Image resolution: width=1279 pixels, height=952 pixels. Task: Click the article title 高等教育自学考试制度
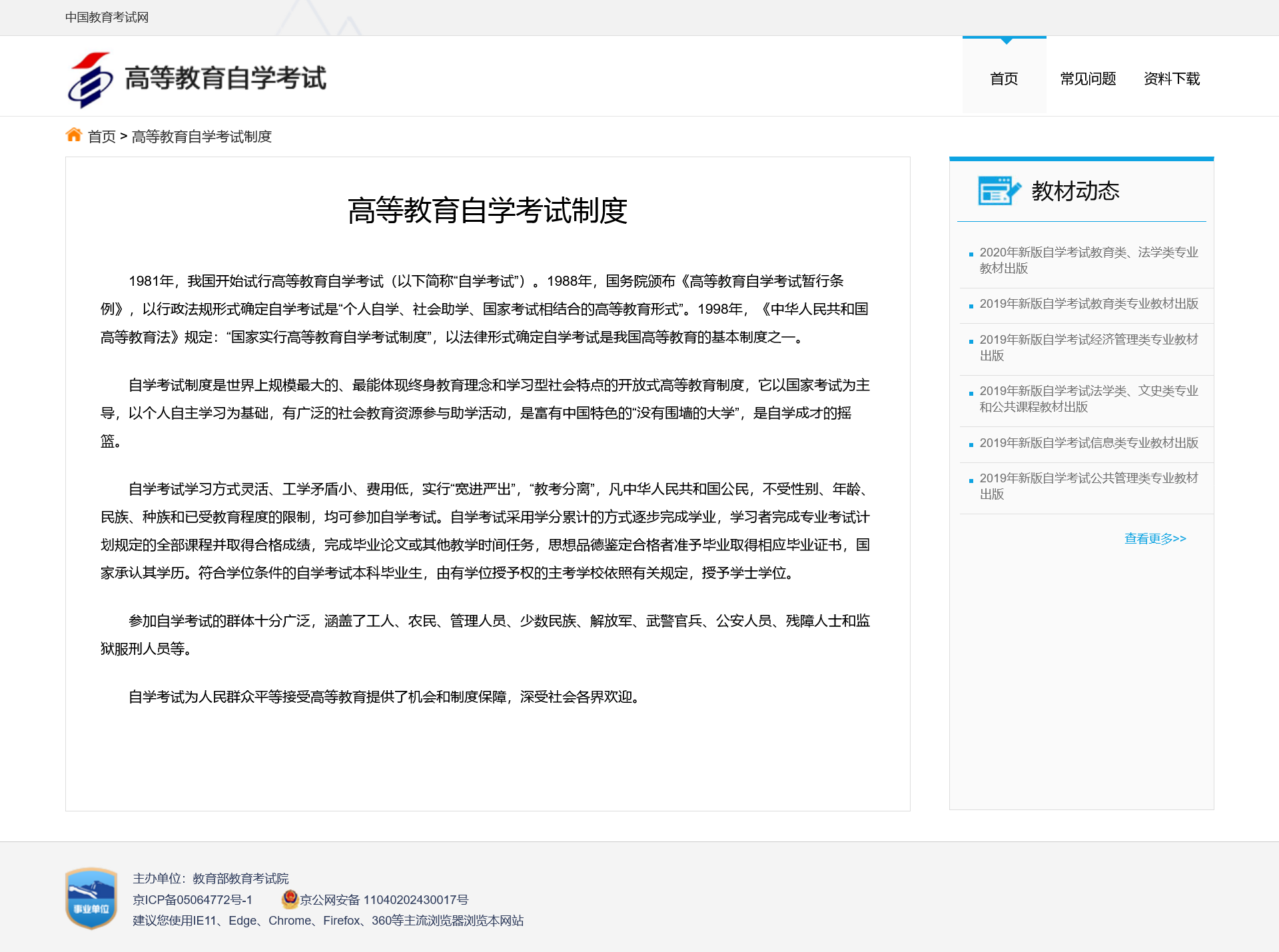pos(488,211)
